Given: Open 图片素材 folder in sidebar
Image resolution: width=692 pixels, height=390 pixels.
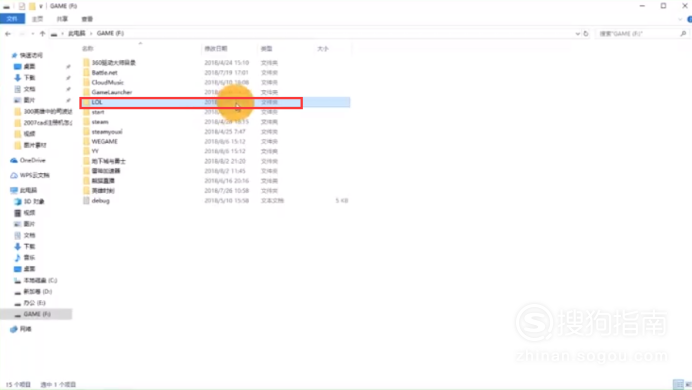Looking at the screenshot, I should coord(35,145).
